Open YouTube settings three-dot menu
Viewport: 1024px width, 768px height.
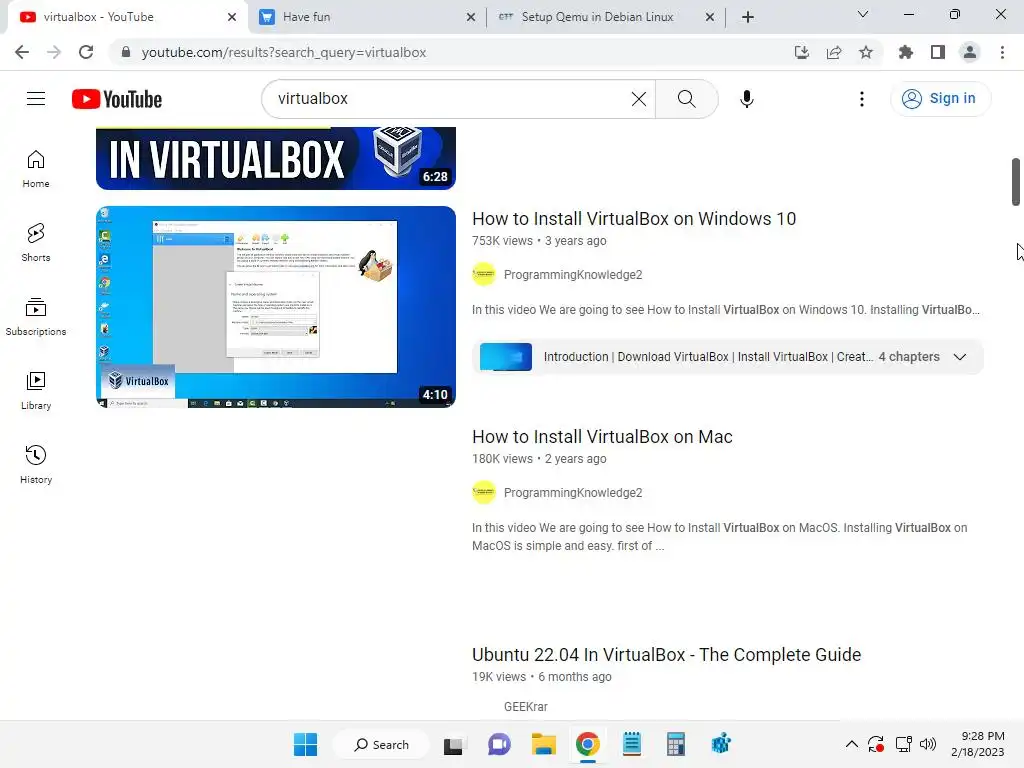point(861,99)
